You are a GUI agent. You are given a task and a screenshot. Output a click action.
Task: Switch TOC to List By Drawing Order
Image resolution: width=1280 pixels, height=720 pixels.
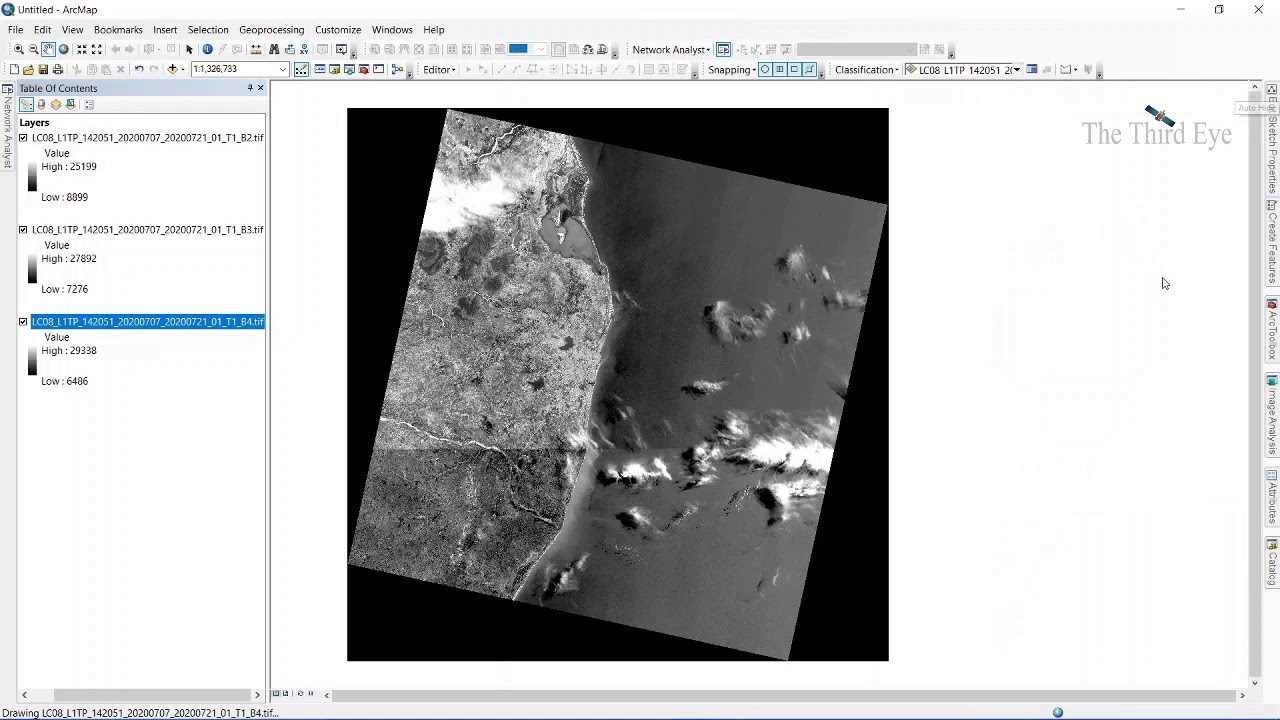(26, 104)
